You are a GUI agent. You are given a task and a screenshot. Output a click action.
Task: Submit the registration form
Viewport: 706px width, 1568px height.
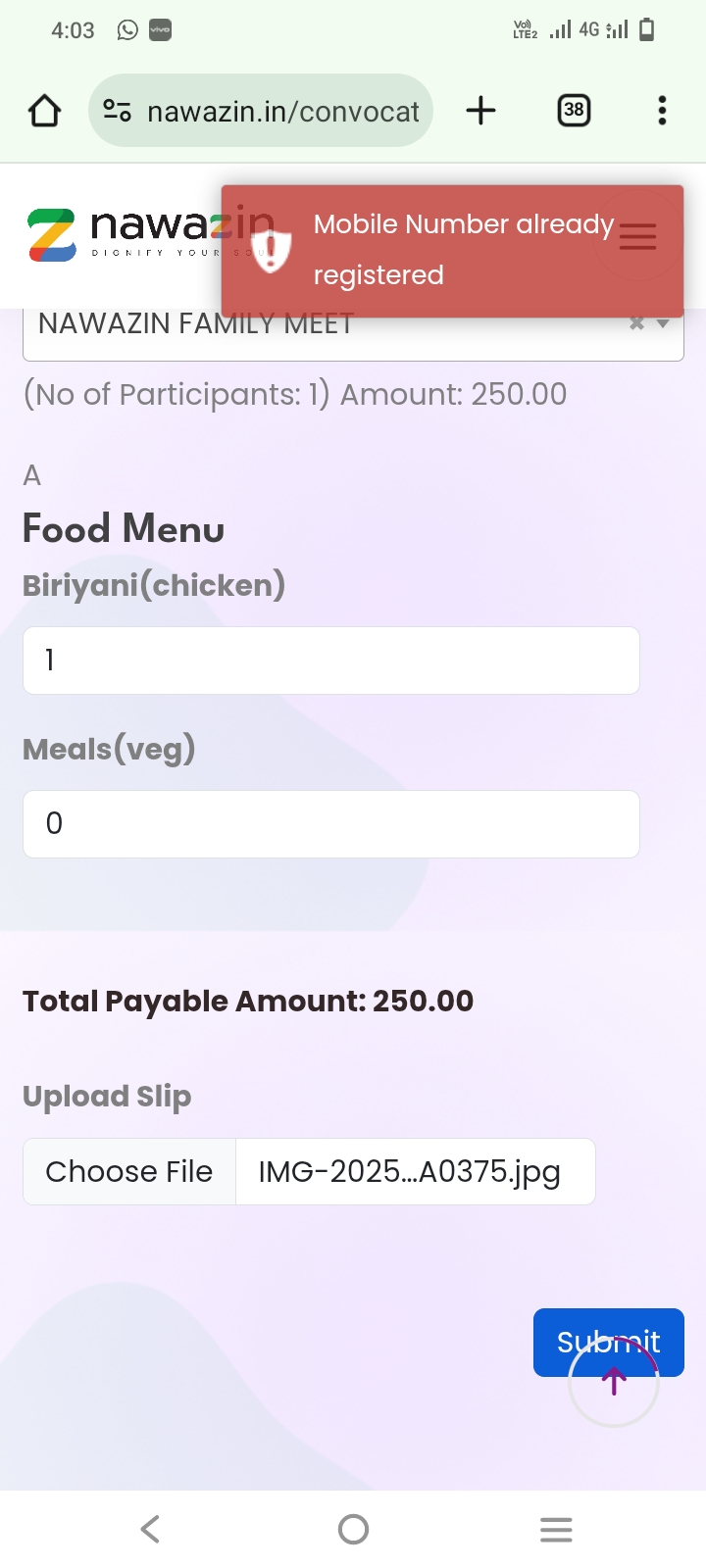569,1333
